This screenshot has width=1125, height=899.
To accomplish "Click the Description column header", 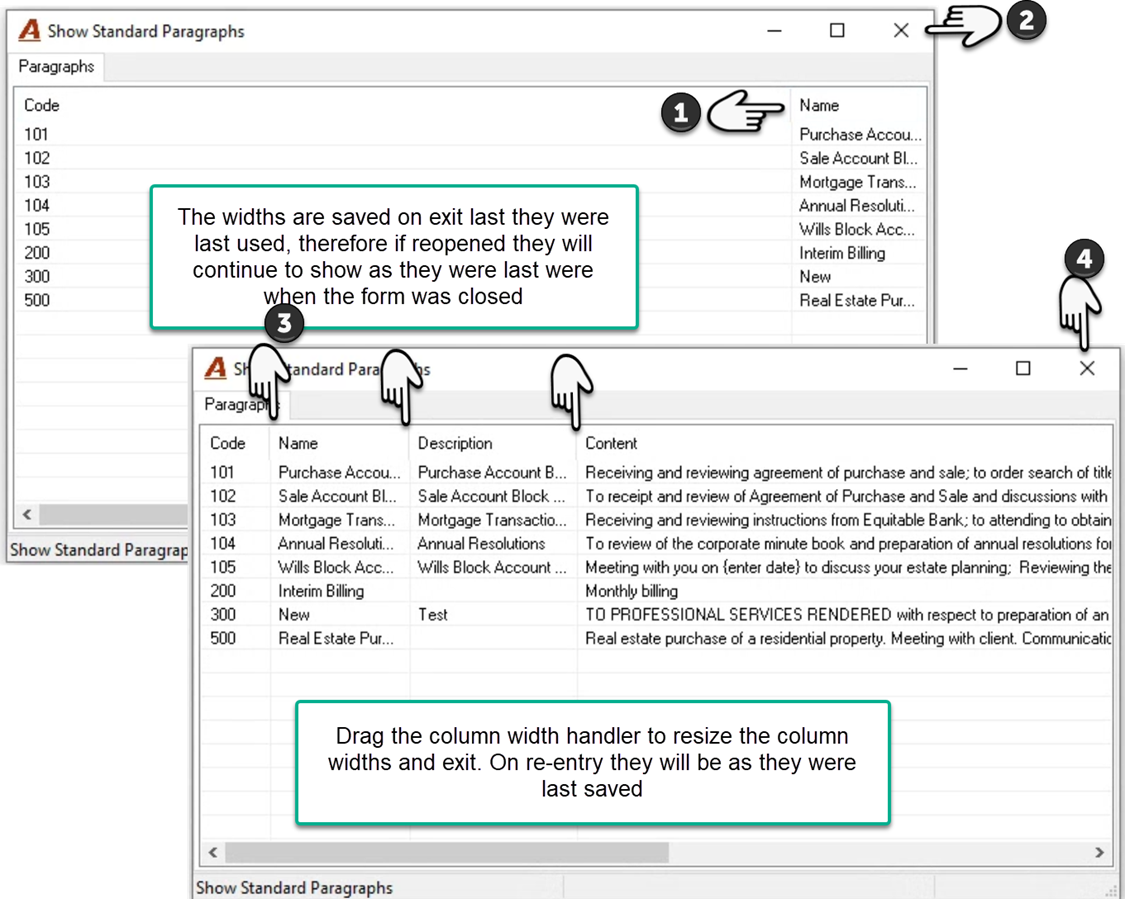I will [x=455, y=443].
